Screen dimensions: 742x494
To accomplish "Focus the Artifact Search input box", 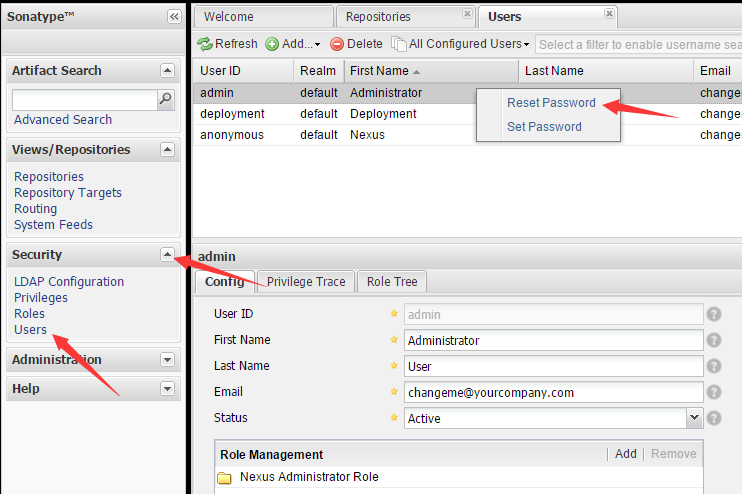I will 85,100.
